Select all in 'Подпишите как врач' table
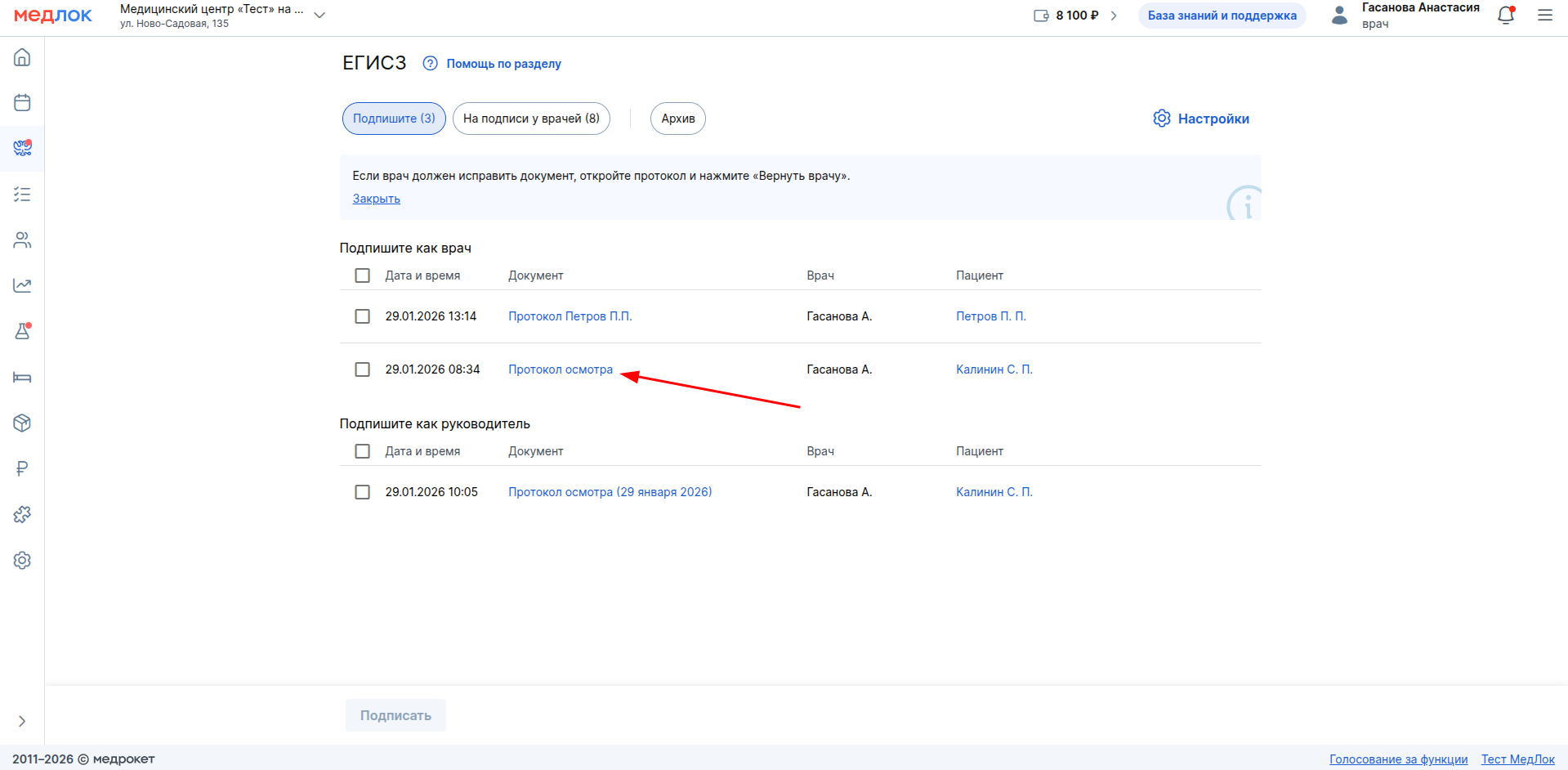This screenshot has height=770, width=1568. point(362,275)
